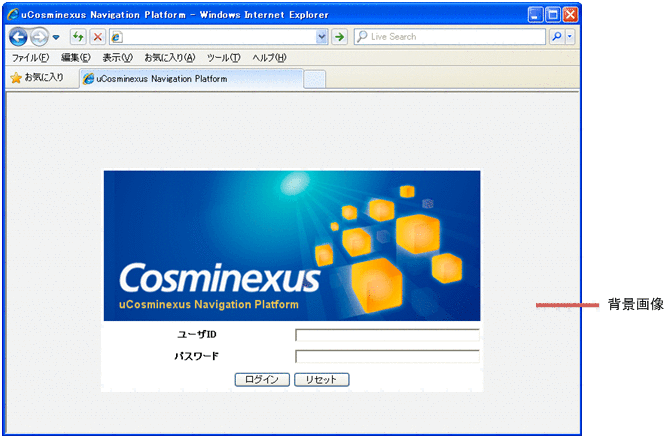Image resolution: width=667 pixels, height=440 pixels.
Task: Click the Cosminexus banner image
Action: click(292, 246)
